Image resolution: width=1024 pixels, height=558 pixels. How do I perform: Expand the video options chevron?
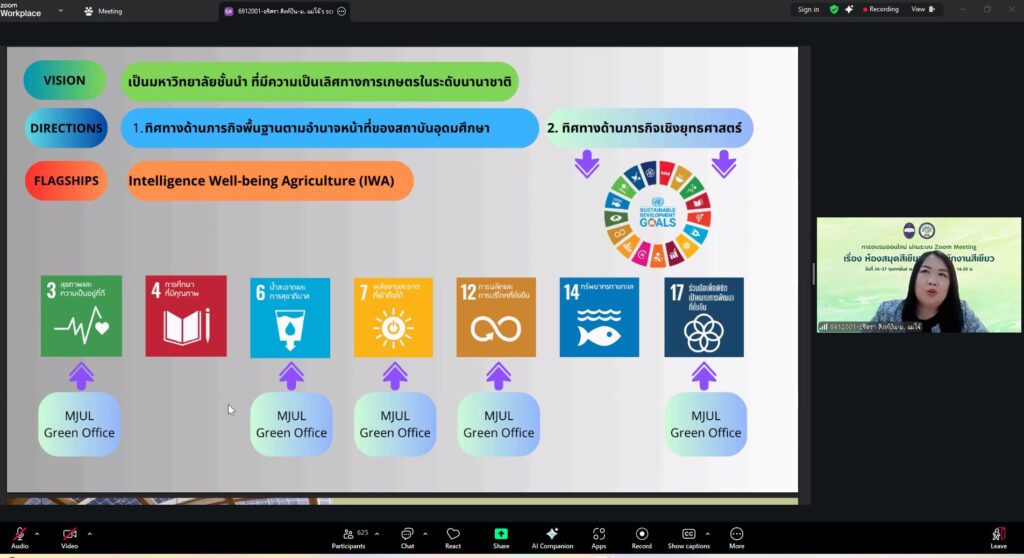point(89,533)
